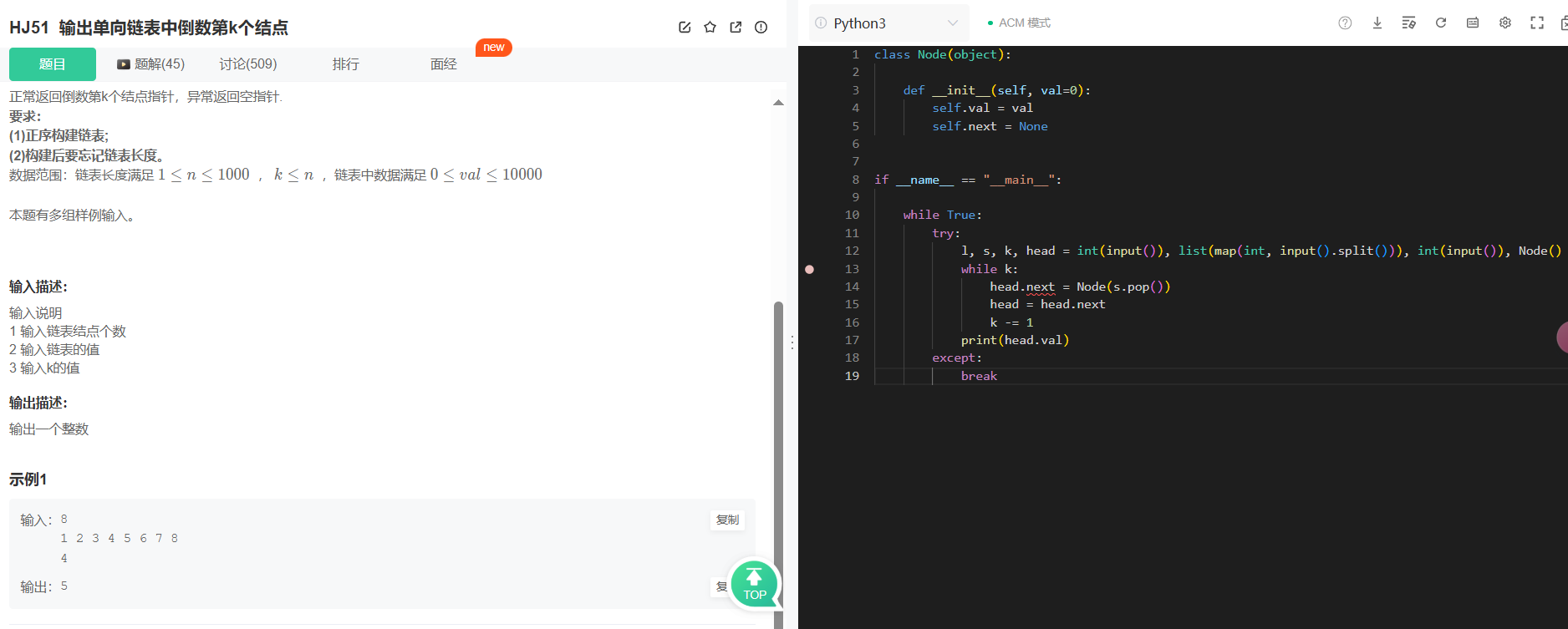The image size is (1568, 629).
Task: Click the 复制 button for example input
Action: pos(728,520)
